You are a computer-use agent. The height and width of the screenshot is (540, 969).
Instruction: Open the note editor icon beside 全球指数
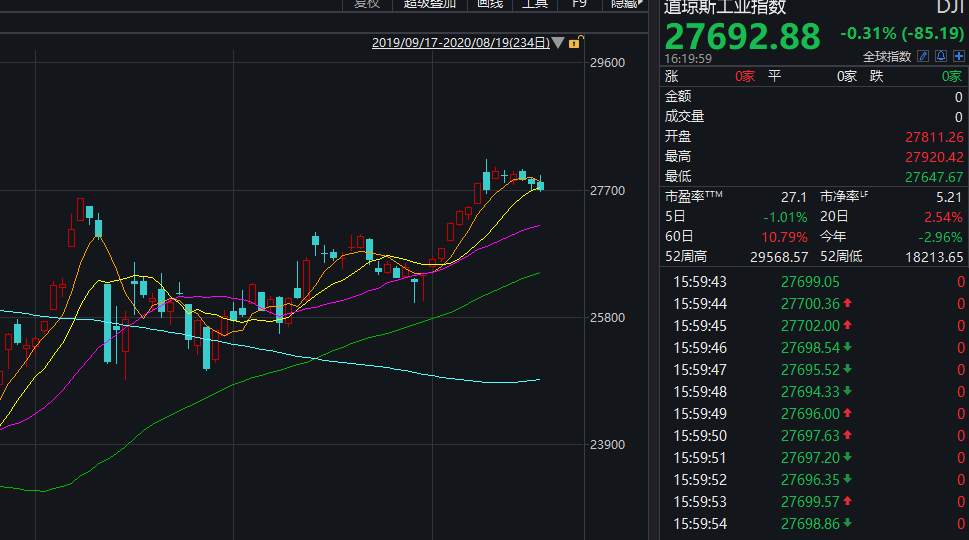(924, 56)
